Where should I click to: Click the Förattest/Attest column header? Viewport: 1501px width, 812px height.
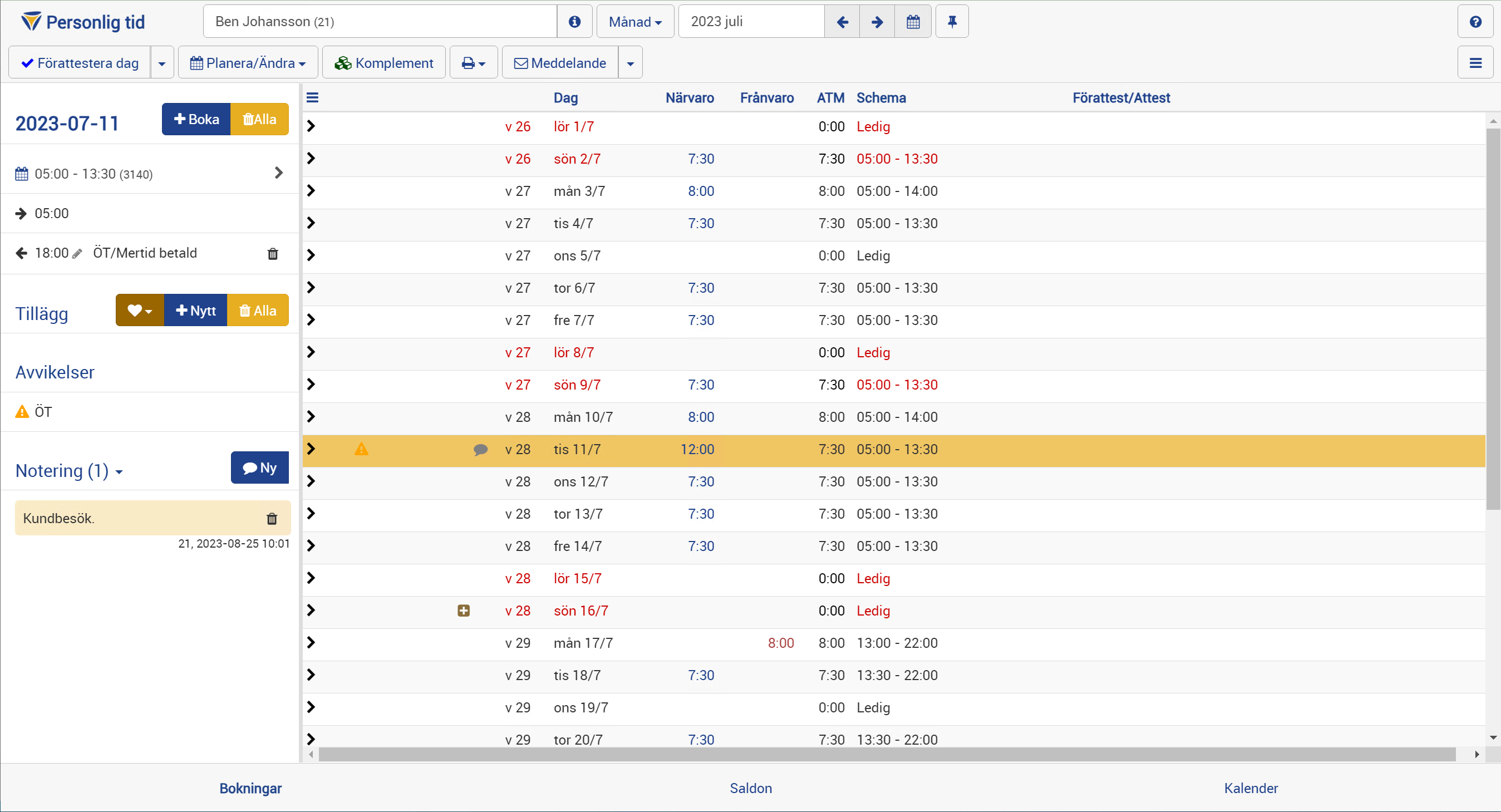click(x=1121, y=98)
